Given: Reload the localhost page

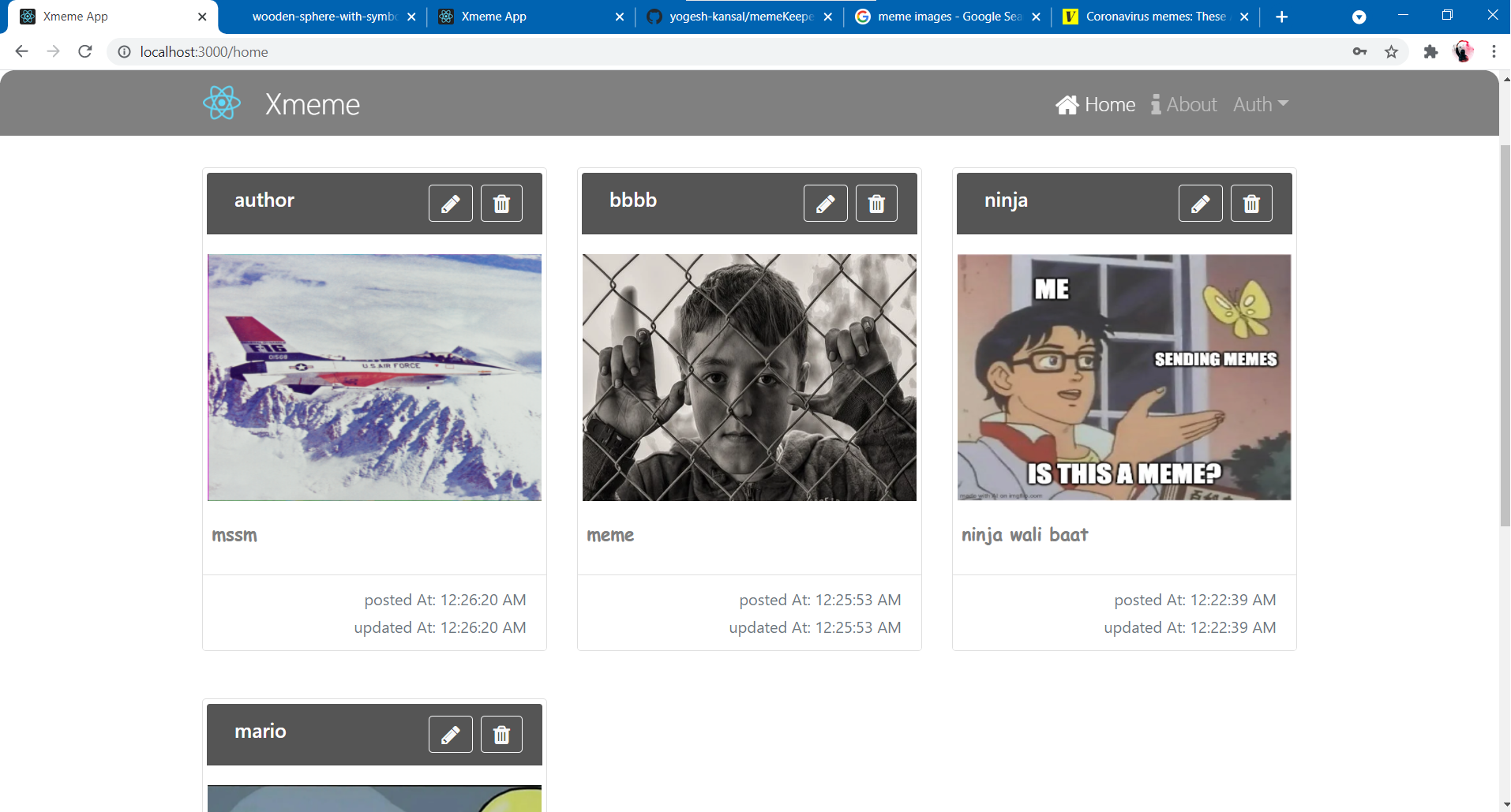Looking at the screenshot, I should tap(85, 51).
